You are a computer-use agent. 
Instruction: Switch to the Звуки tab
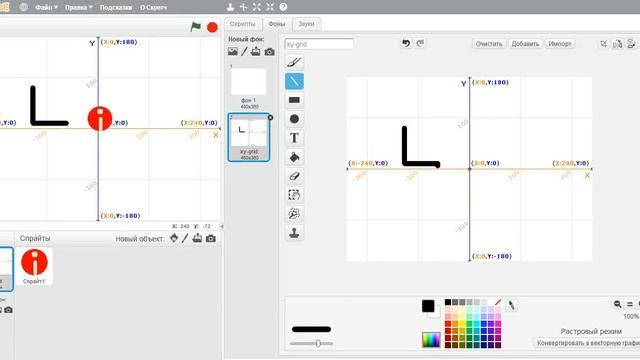[306, 24]
